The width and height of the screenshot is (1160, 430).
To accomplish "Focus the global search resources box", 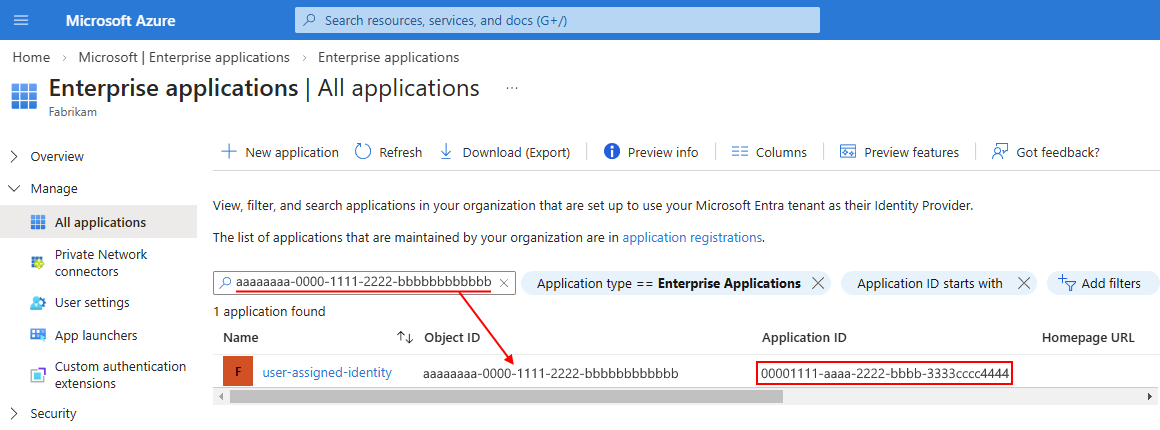I will click(x=557, y=20).
